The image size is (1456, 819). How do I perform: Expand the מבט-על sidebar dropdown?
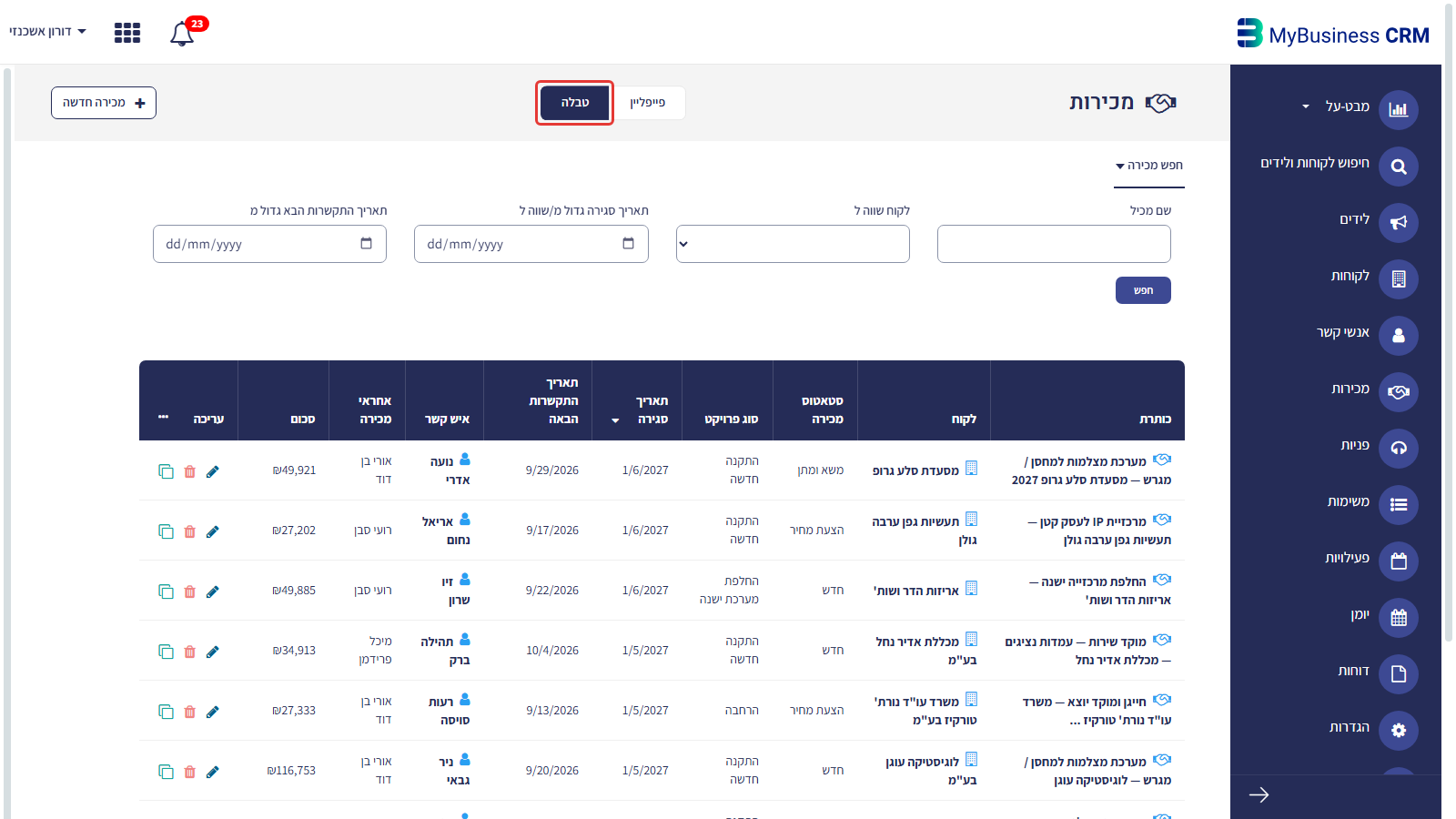1306,106
